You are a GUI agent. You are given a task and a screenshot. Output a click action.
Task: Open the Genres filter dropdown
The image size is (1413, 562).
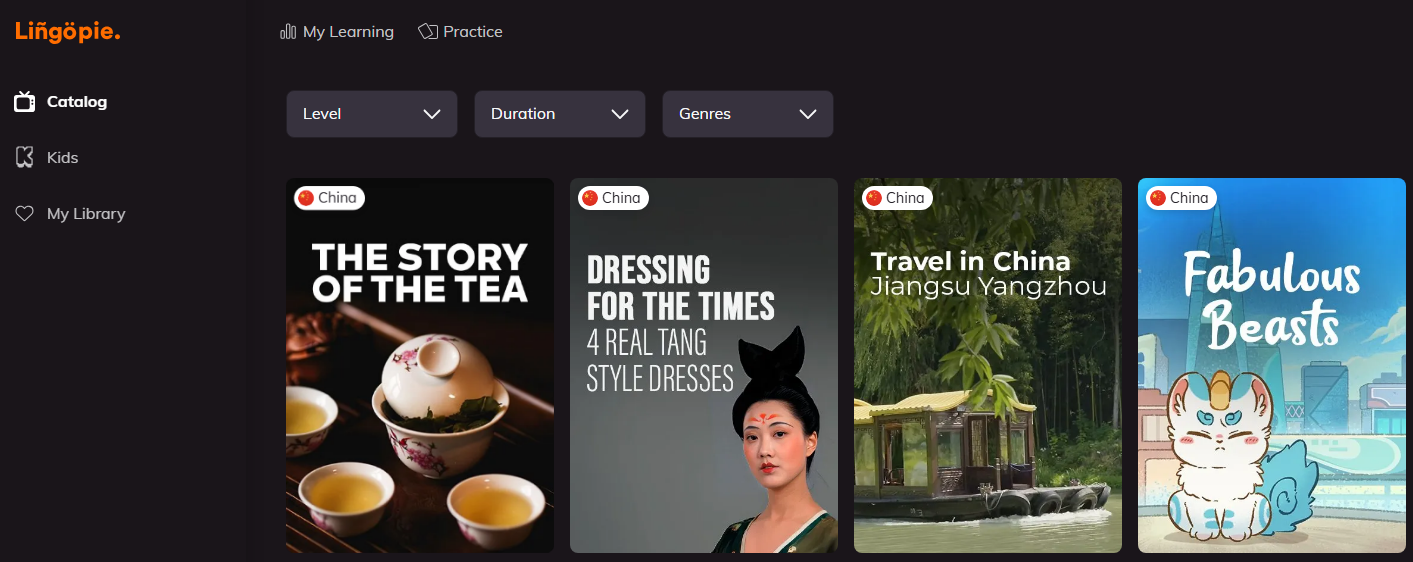[747, 114]
